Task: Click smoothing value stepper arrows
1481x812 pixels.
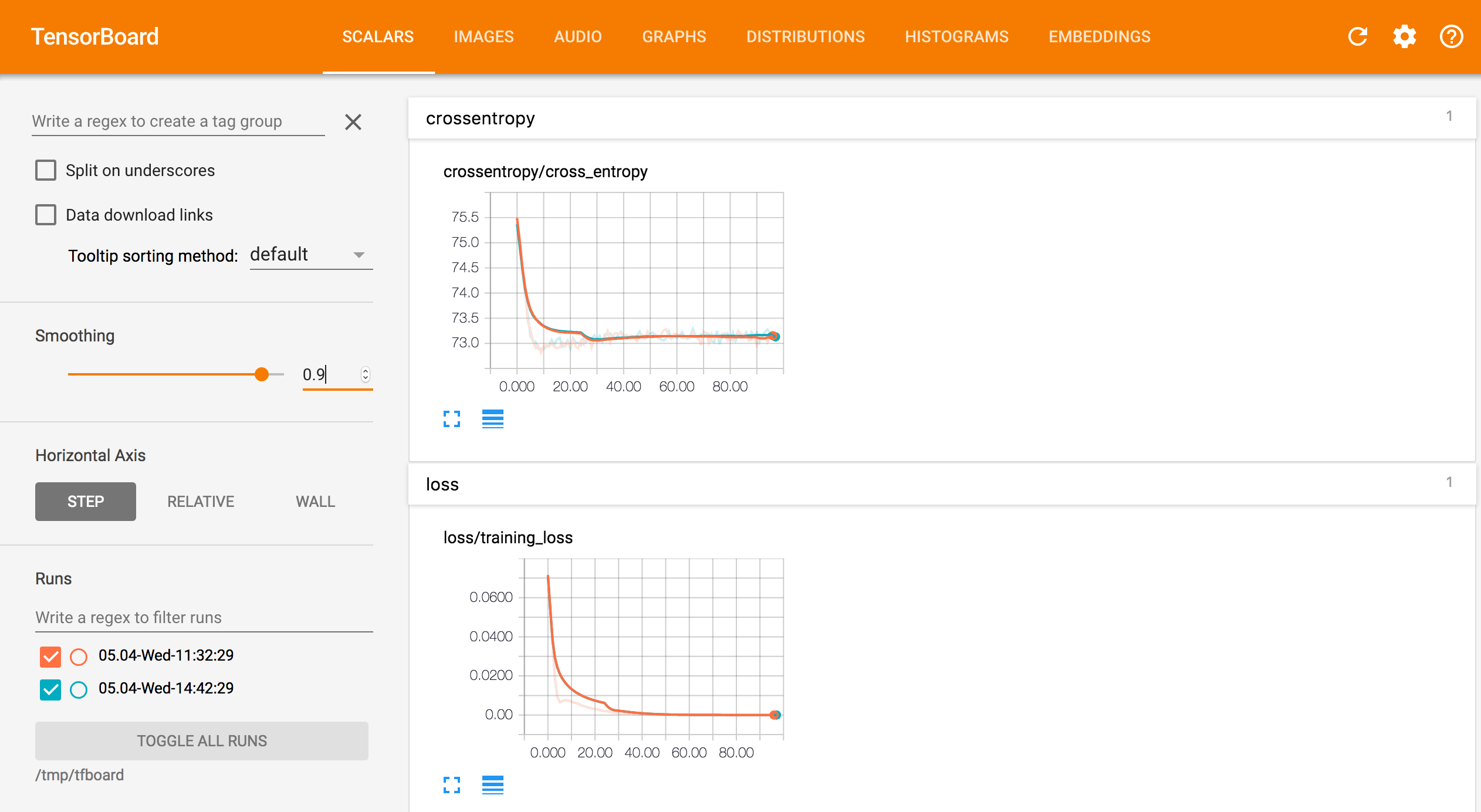Action: 366,374
